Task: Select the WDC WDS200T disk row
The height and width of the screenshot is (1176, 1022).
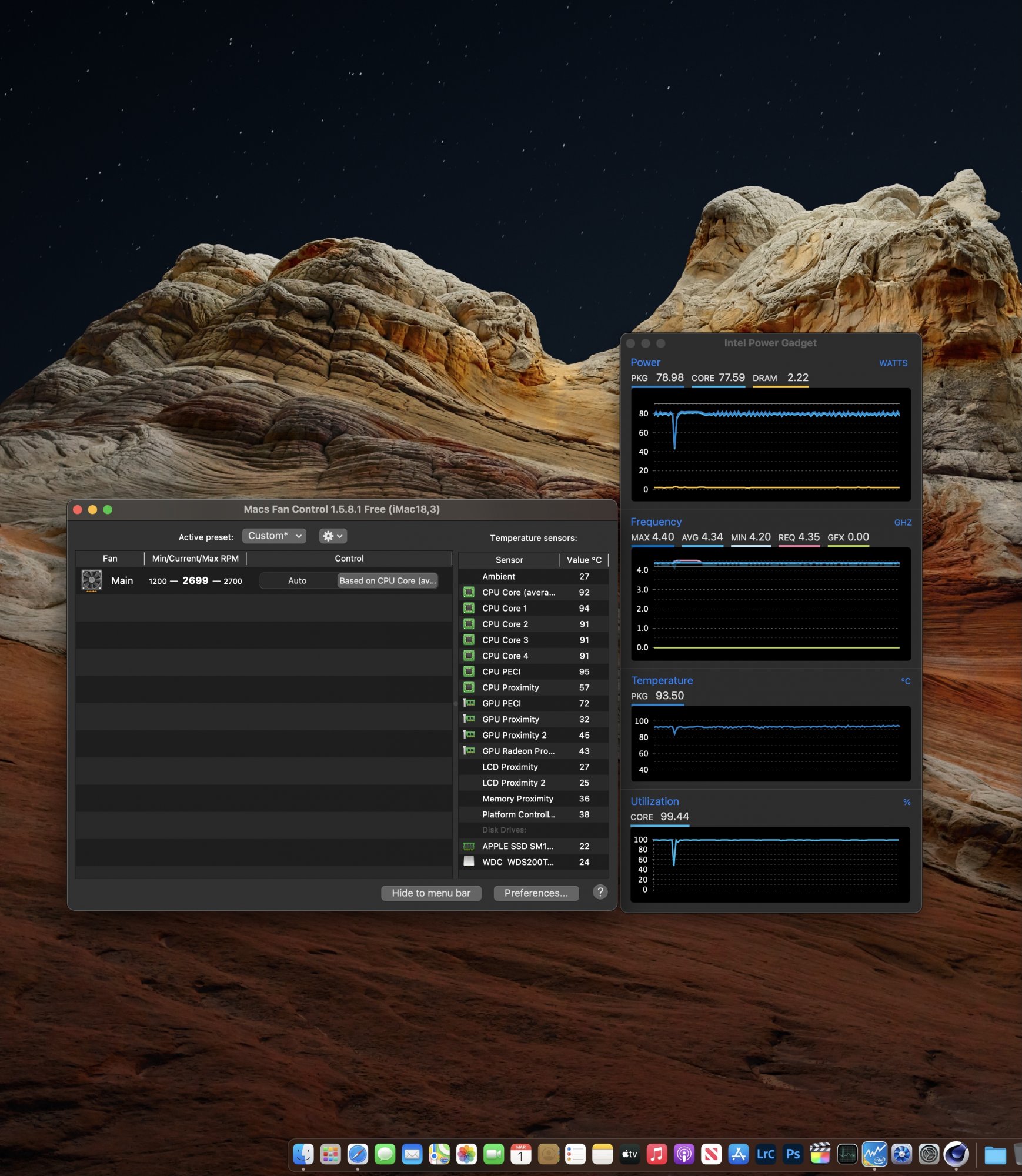Action: 534,862
